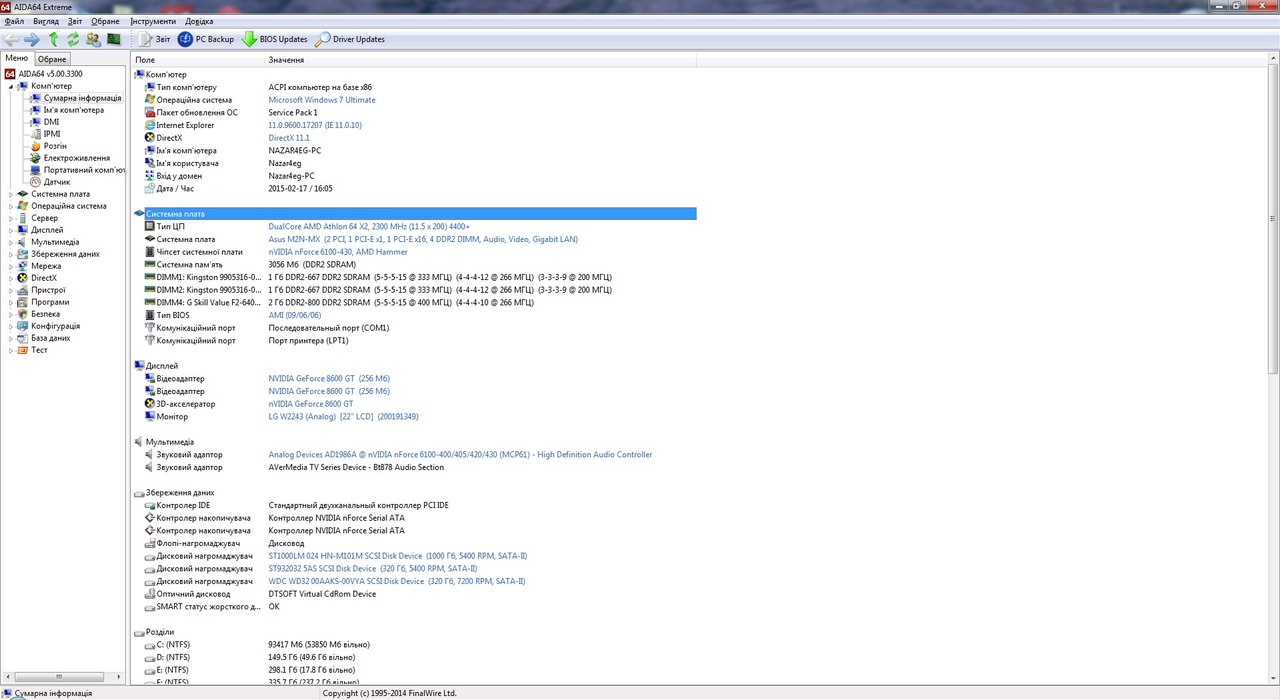Select the NAZAR4EG-PC computer name value
The image size is (1280, 700).
coord(295,151)
